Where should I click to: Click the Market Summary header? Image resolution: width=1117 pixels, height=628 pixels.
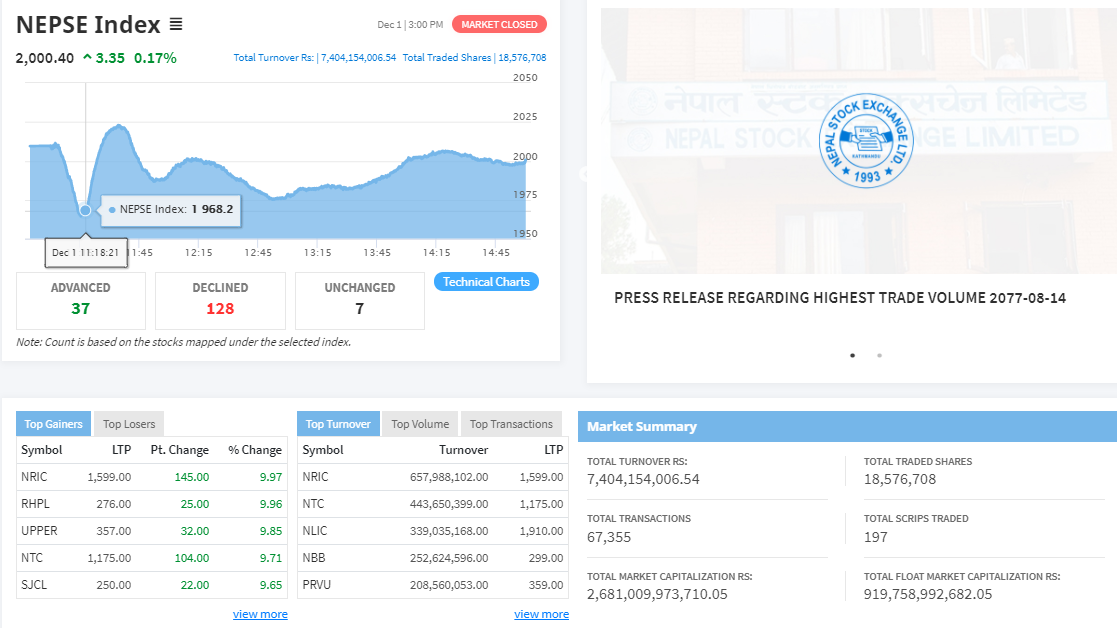coord(847,426)
